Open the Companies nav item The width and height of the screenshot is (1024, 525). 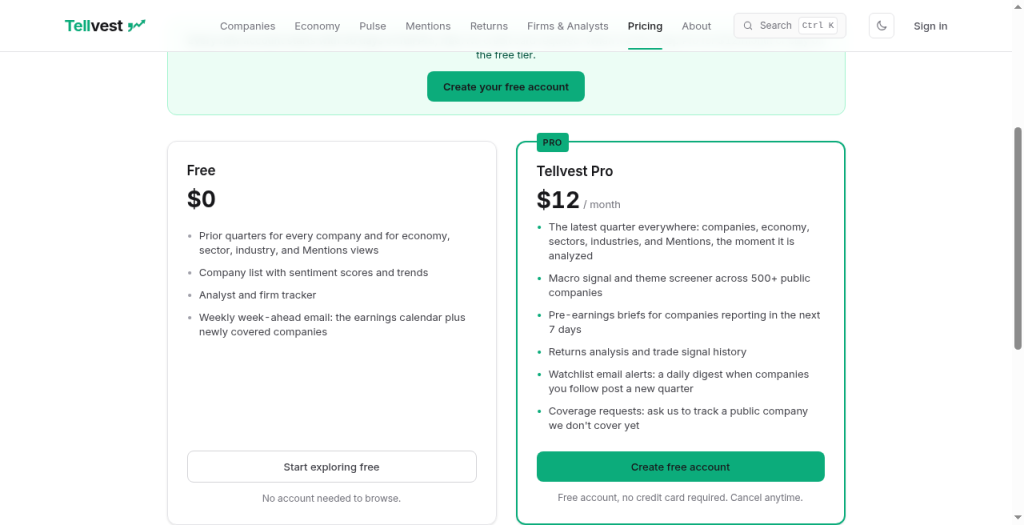click(x=248, y=26)
